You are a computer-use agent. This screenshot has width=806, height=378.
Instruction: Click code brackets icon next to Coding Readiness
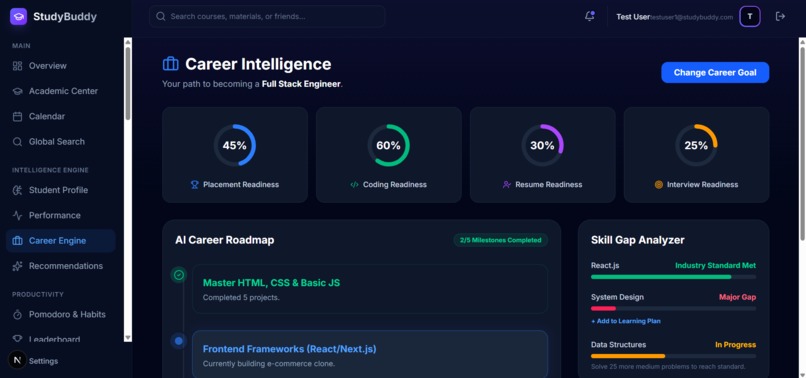[x=354, y=185]
